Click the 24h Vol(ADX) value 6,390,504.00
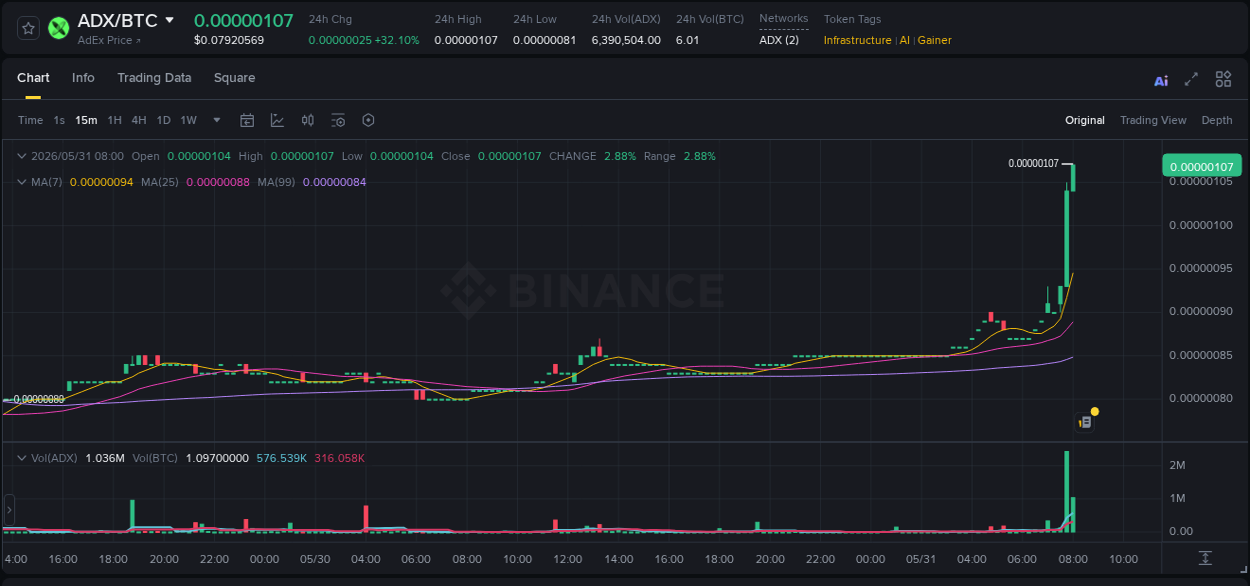Viewport: 1250px width, 586px height. (x=626, y=40)
